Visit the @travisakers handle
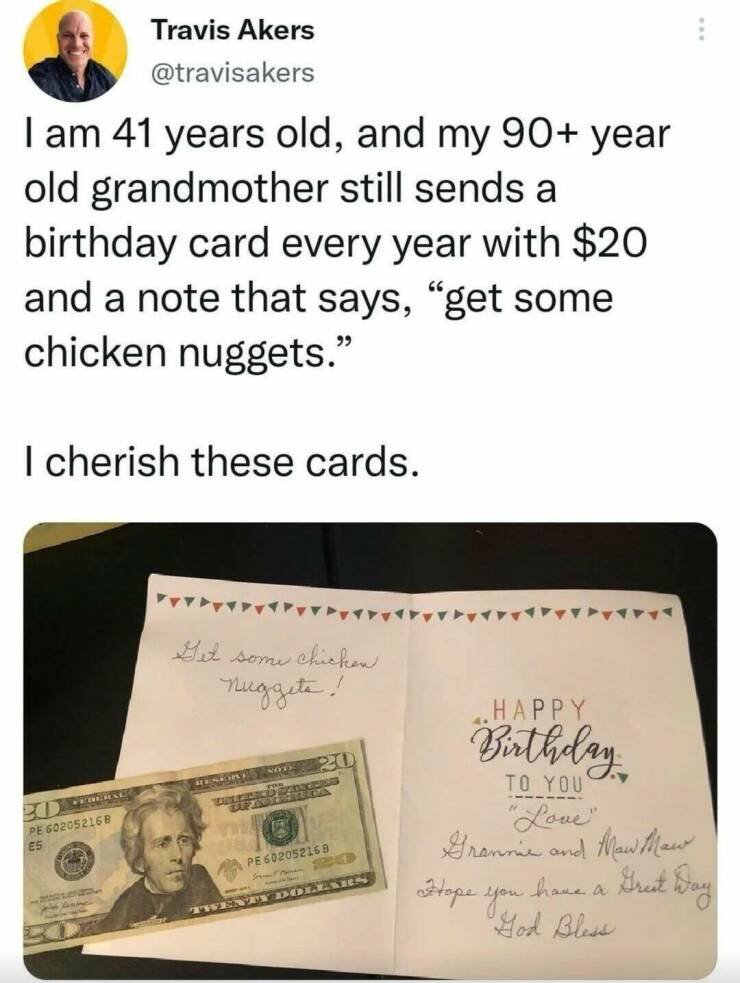 point(232,73)
